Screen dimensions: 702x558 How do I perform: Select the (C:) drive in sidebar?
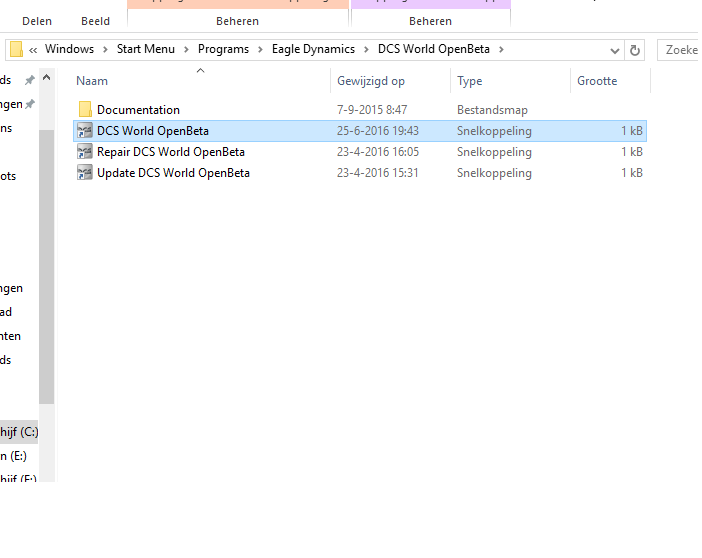pyautogui.click(x=19, y=432)
